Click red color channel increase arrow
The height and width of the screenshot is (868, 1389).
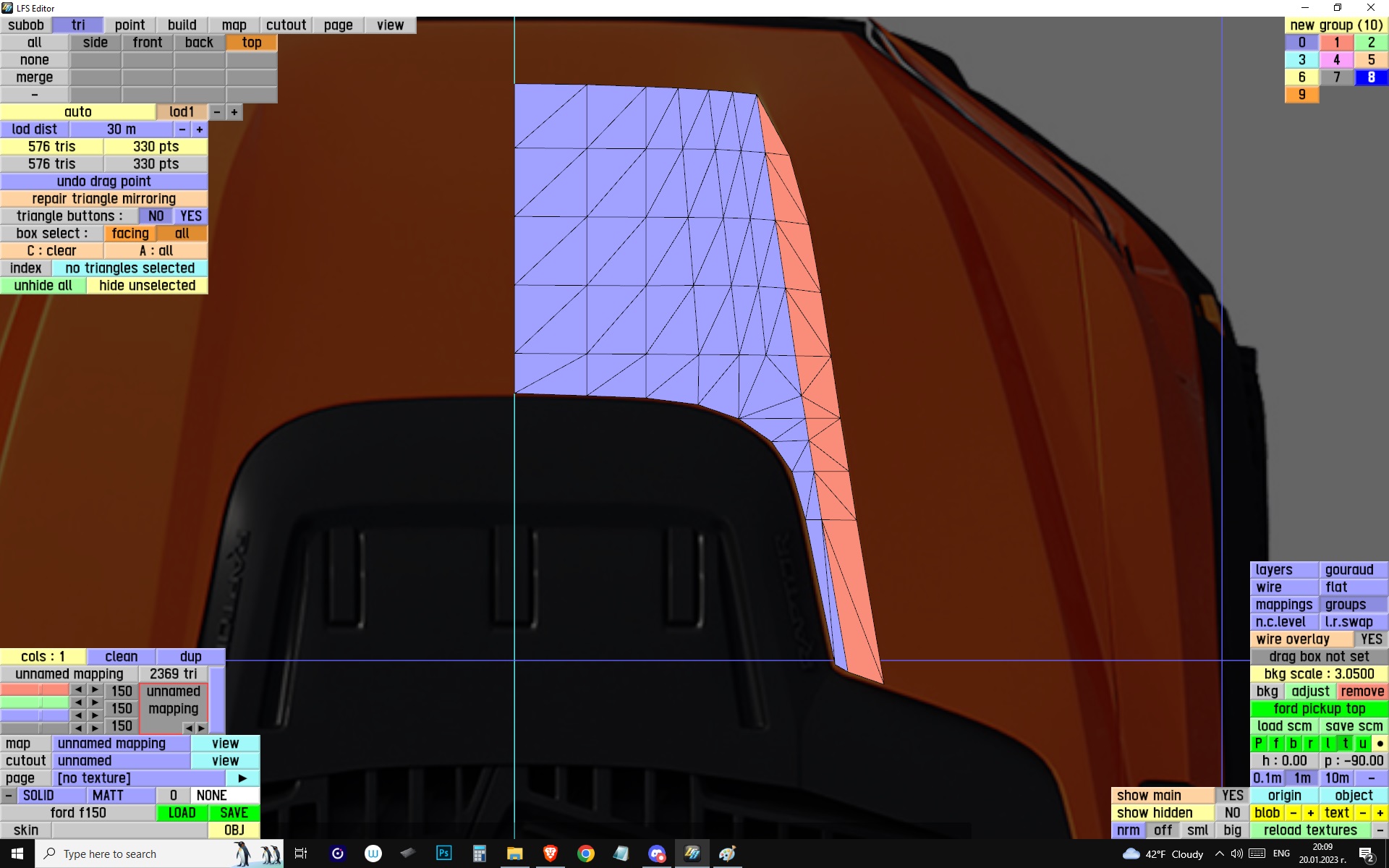(95, 690)
